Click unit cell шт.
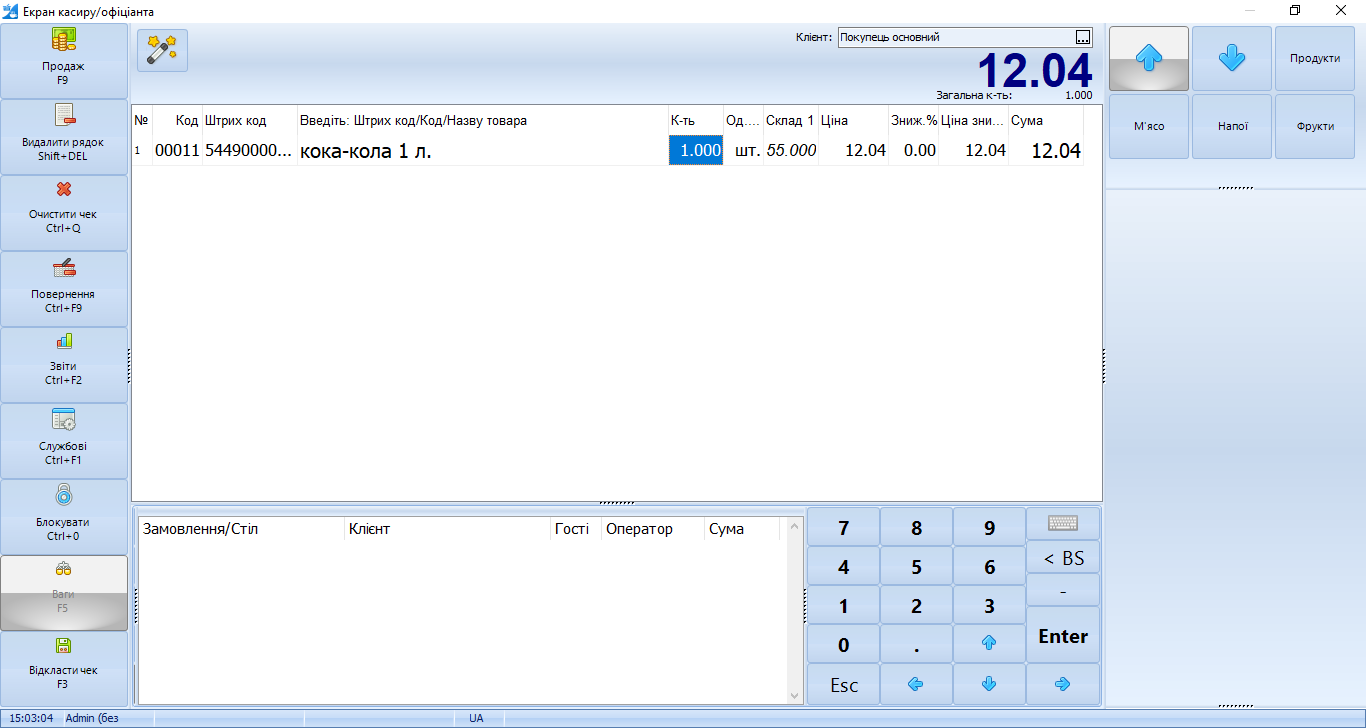 [x=743, y=151]
